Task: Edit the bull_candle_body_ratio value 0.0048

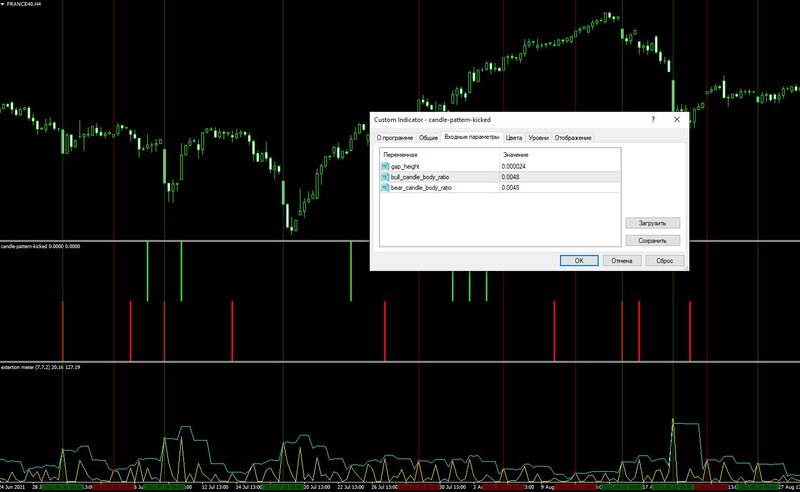Action: click(560, 177)
